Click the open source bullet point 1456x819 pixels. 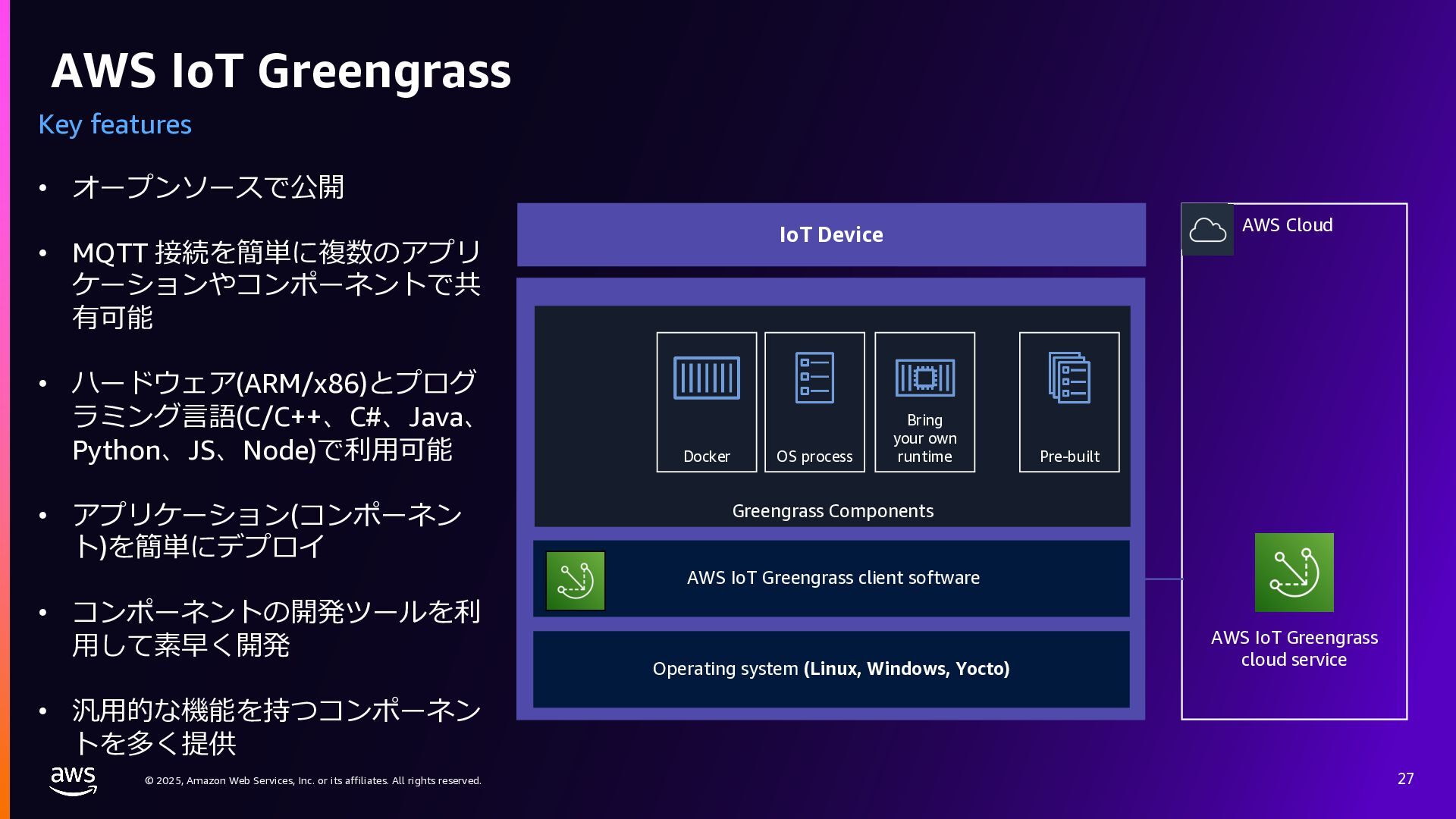(x=208, y=187)
